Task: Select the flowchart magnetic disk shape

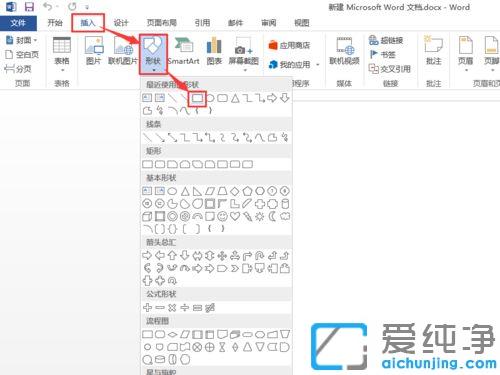Action: [x=160, y=360]
